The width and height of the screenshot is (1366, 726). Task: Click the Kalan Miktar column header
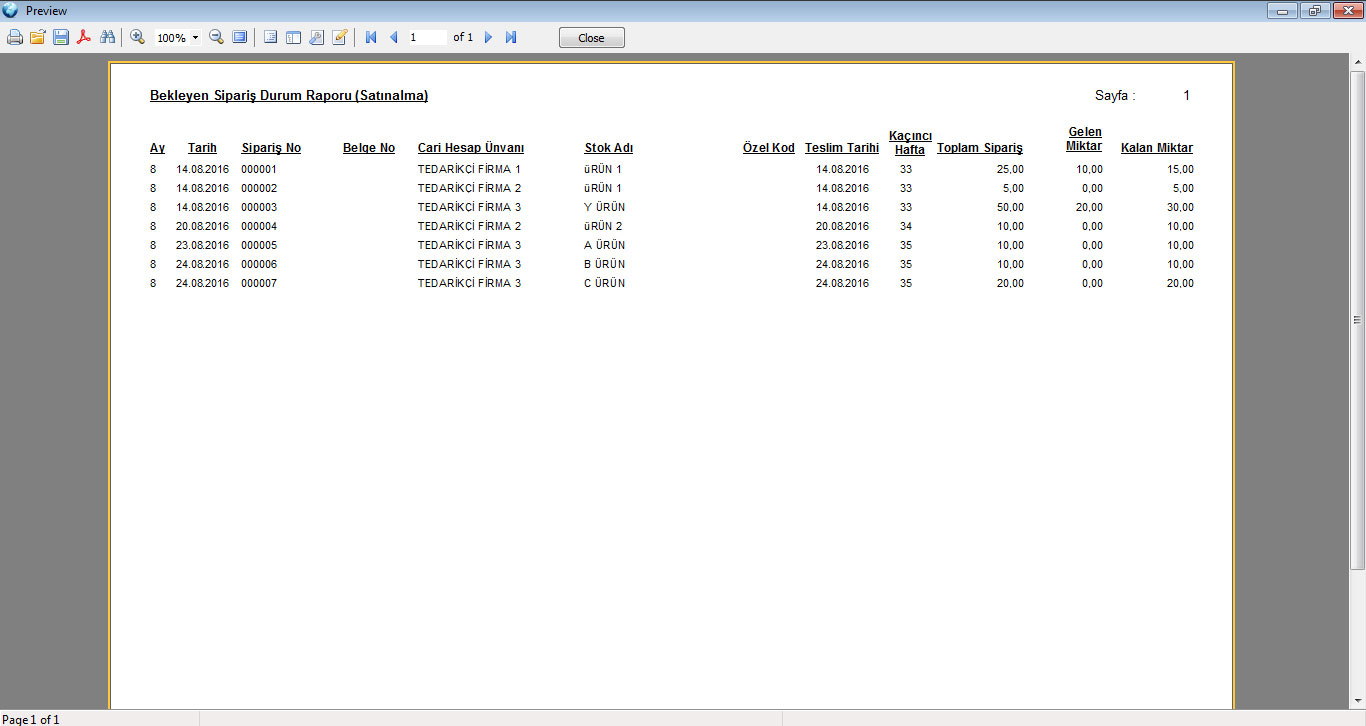pos(1157,148)
